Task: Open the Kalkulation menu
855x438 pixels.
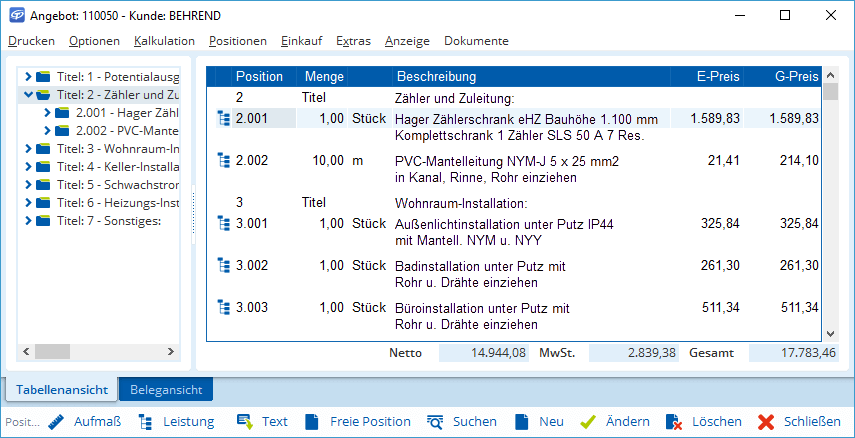Action: pyautogui.click(x=164, y=41)
